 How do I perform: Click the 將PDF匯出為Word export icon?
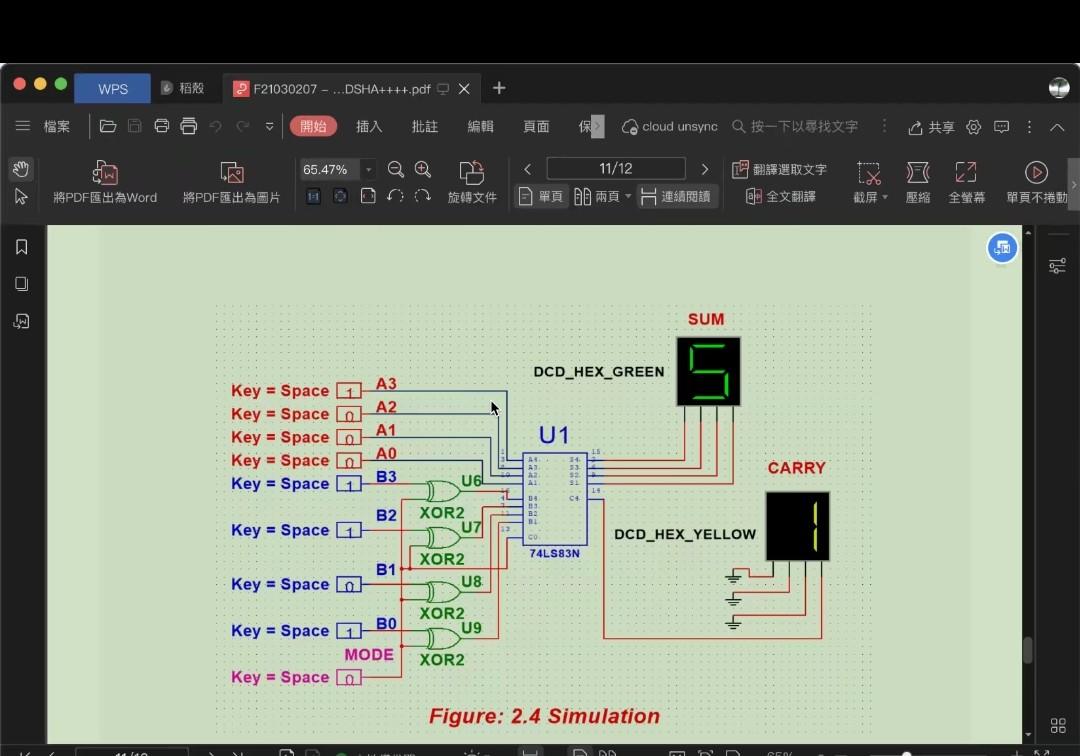(104, 172)
